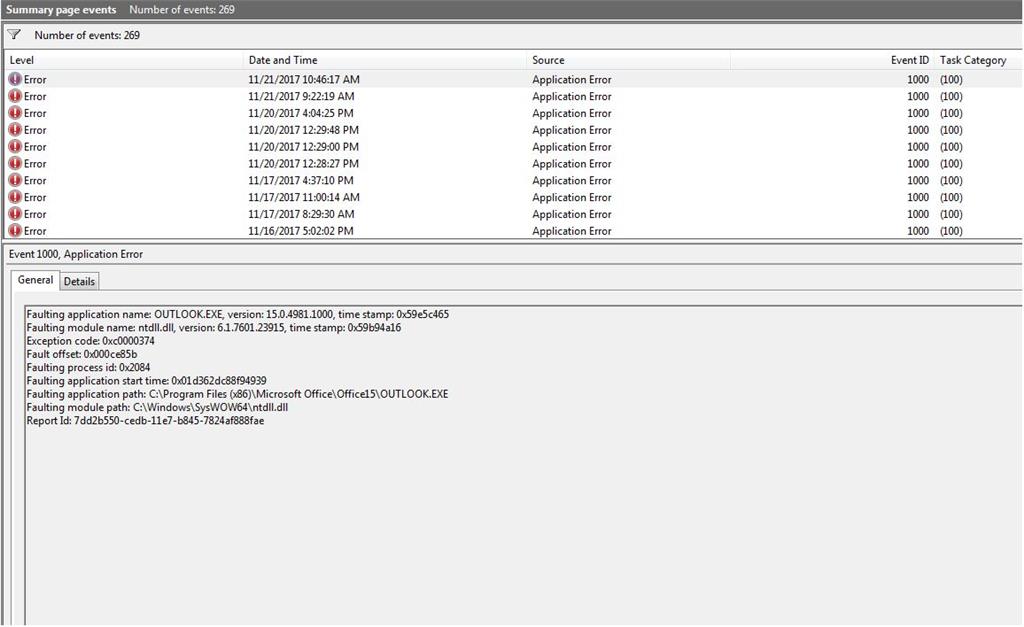Click error icon for 11/16/2017 5:02:02 PM row
Image resolution: width=1024 pixels, height=627 pixels.
point(15,231)
